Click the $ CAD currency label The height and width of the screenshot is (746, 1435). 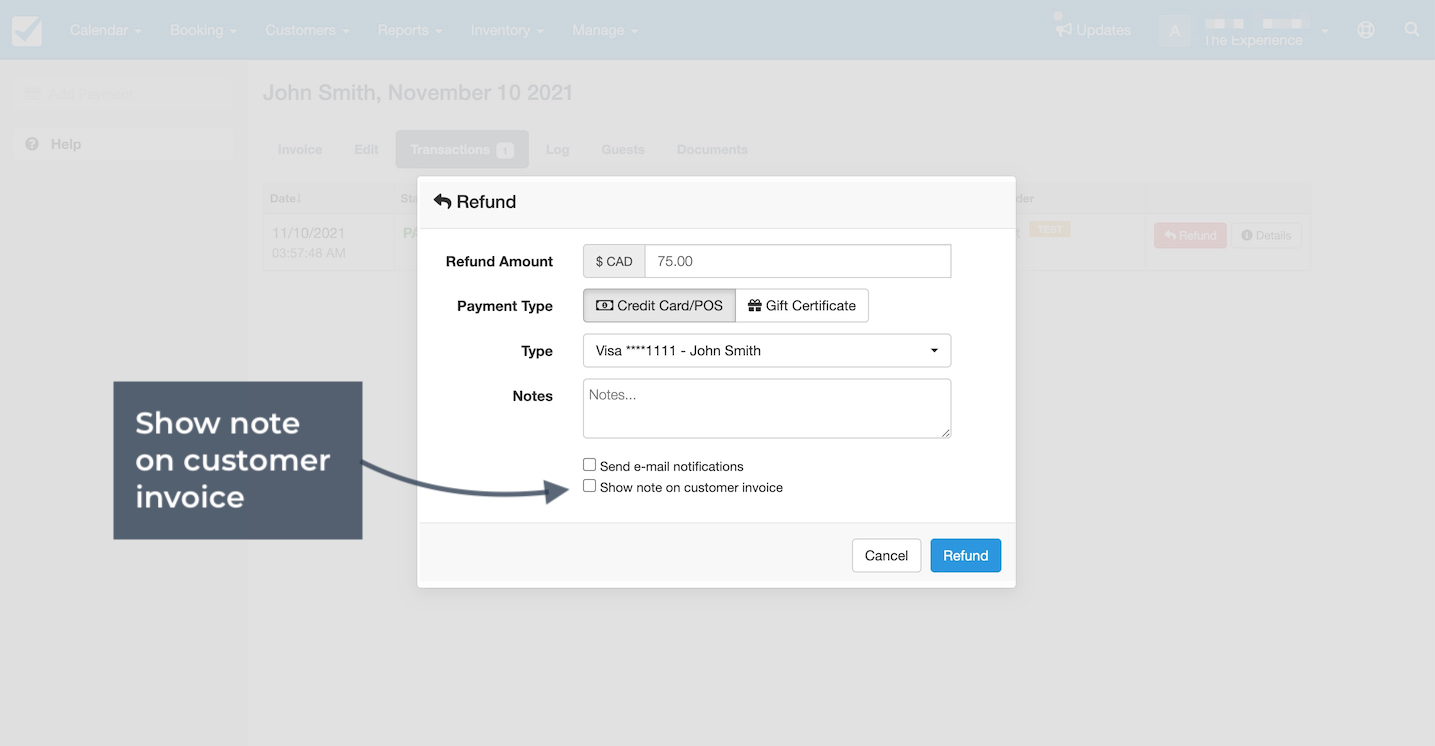click(614, 261)
